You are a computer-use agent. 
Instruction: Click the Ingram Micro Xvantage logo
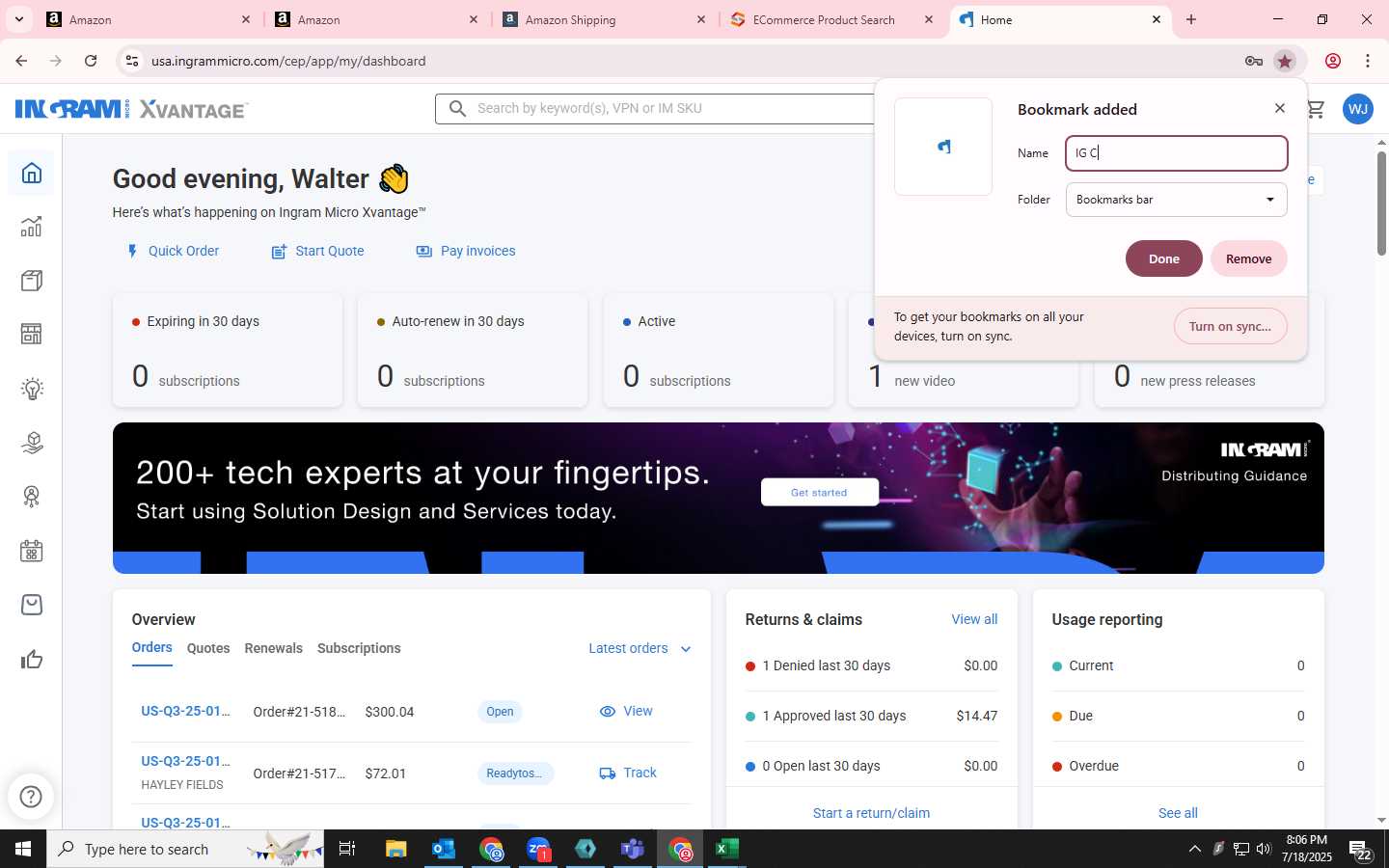tap(132, 109)
